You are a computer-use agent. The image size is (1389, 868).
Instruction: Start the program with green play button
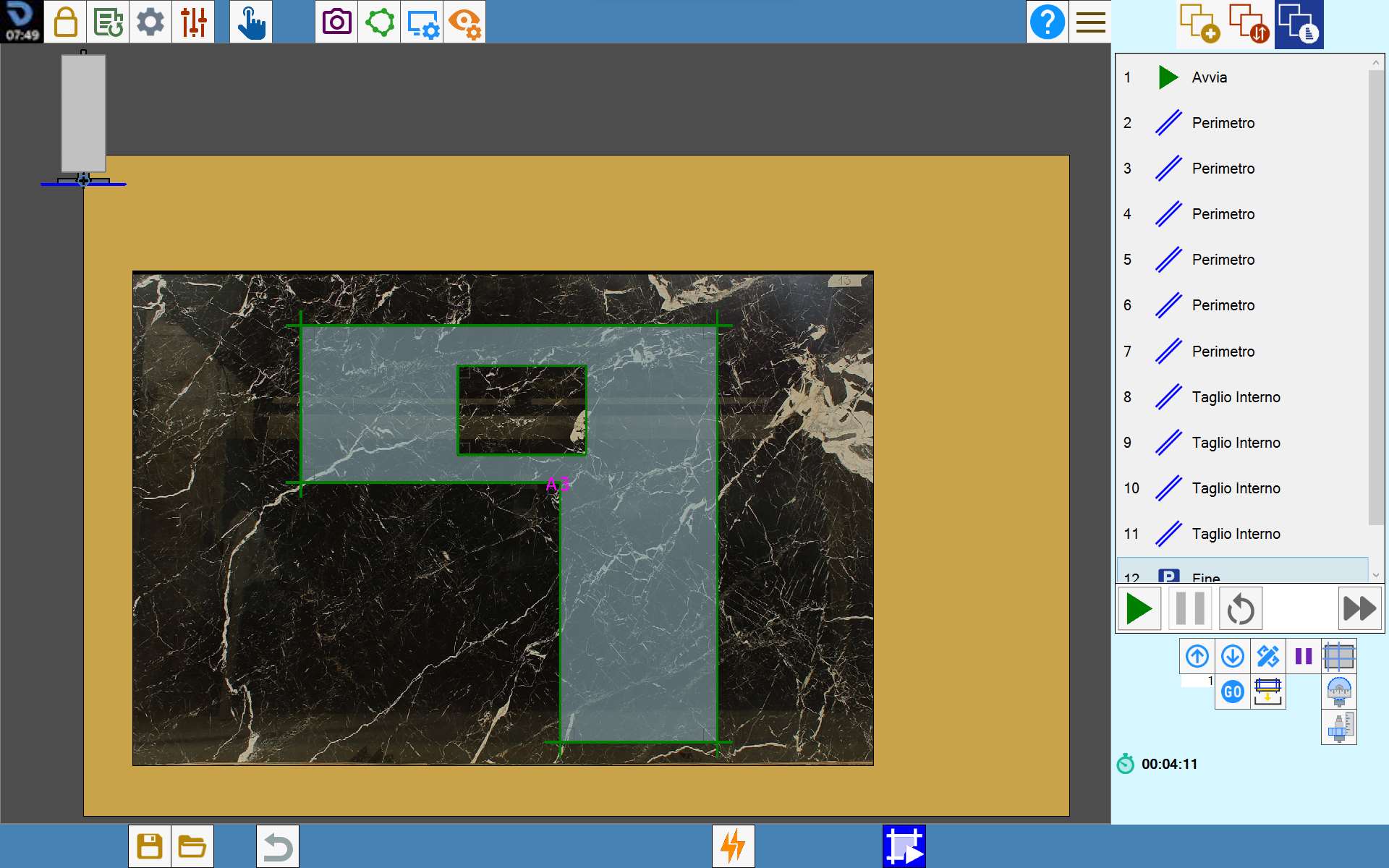coord(1139,608)
